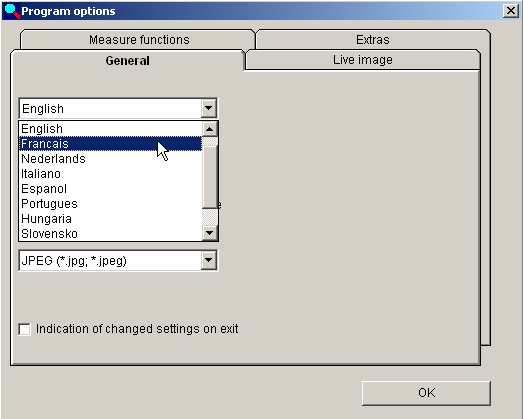Choose Nederlands from the language list

[110, 159]
